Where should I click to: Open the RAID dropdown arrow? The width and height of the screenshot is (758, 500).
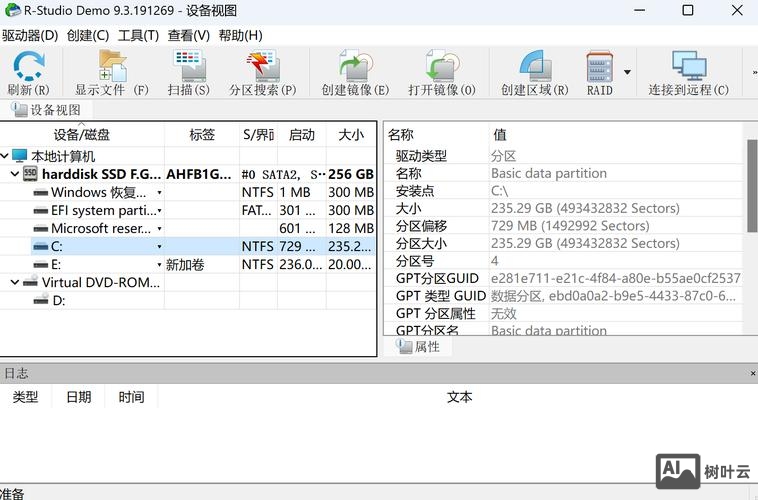tap(627, 72)
